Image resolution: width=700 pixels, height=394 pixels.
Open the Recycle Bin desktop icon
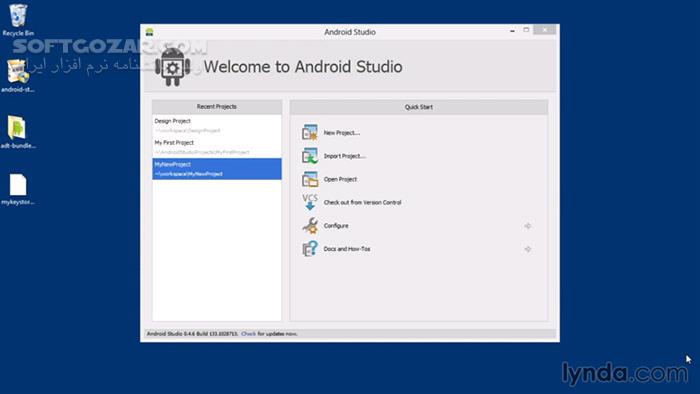click(x=18, y=20)
